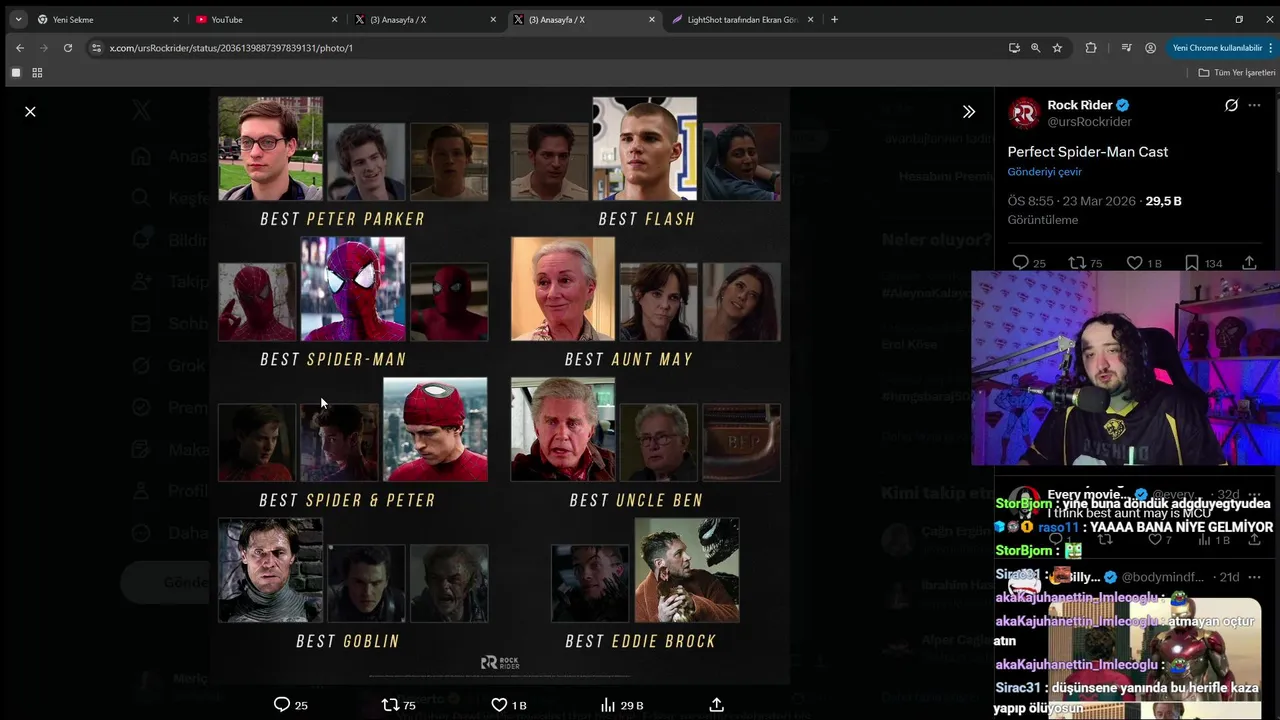Close the photo viewer with the X icon
The image size is (1280, 720).
[30, 111]
